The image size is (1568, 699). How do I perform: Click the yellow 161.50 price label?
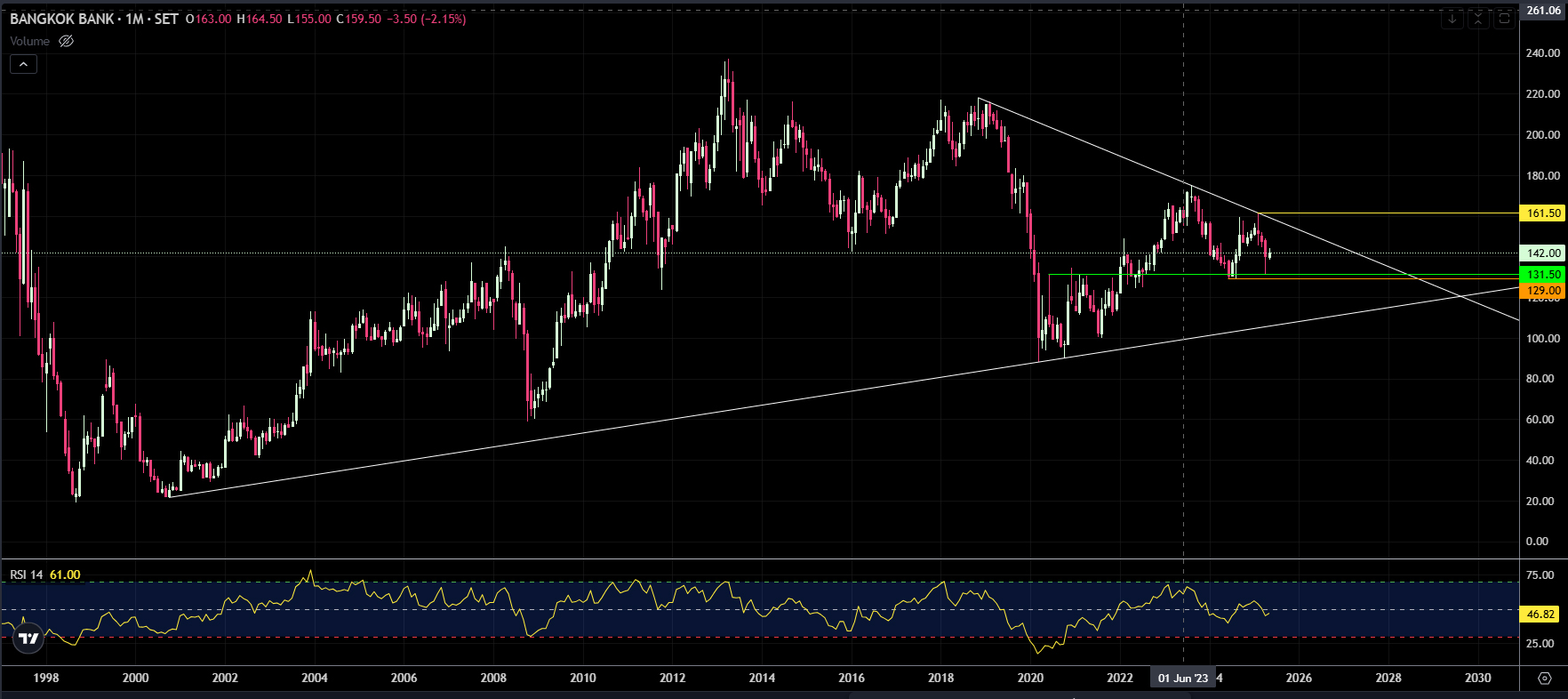pyautogui.click(x=1543, y=213)
